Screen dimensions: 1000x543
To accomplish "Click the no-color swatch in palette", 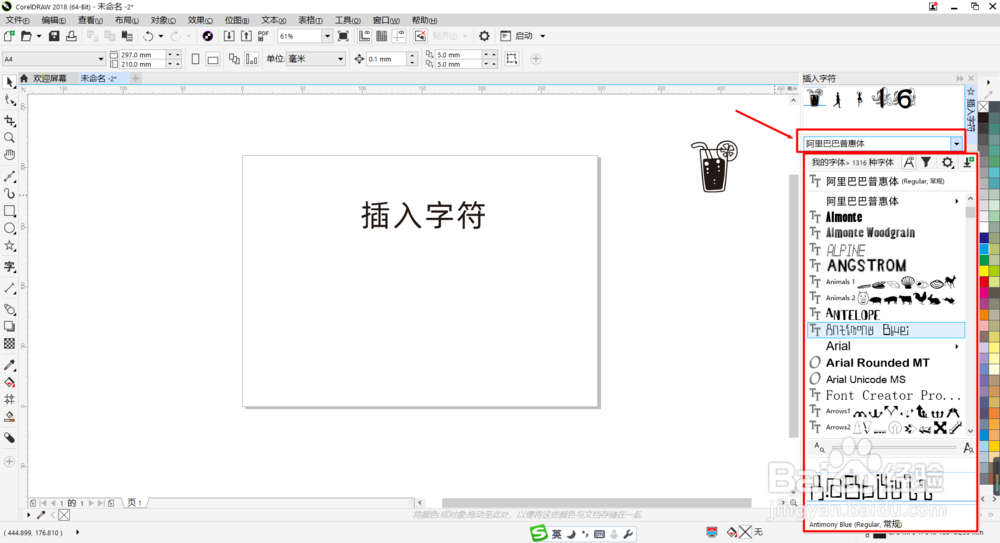I will (983, 107).
